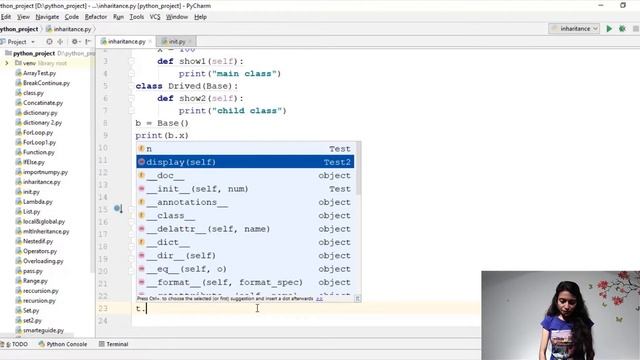Open the VCS menu
The image size is (640, 360).
point(155,17)
